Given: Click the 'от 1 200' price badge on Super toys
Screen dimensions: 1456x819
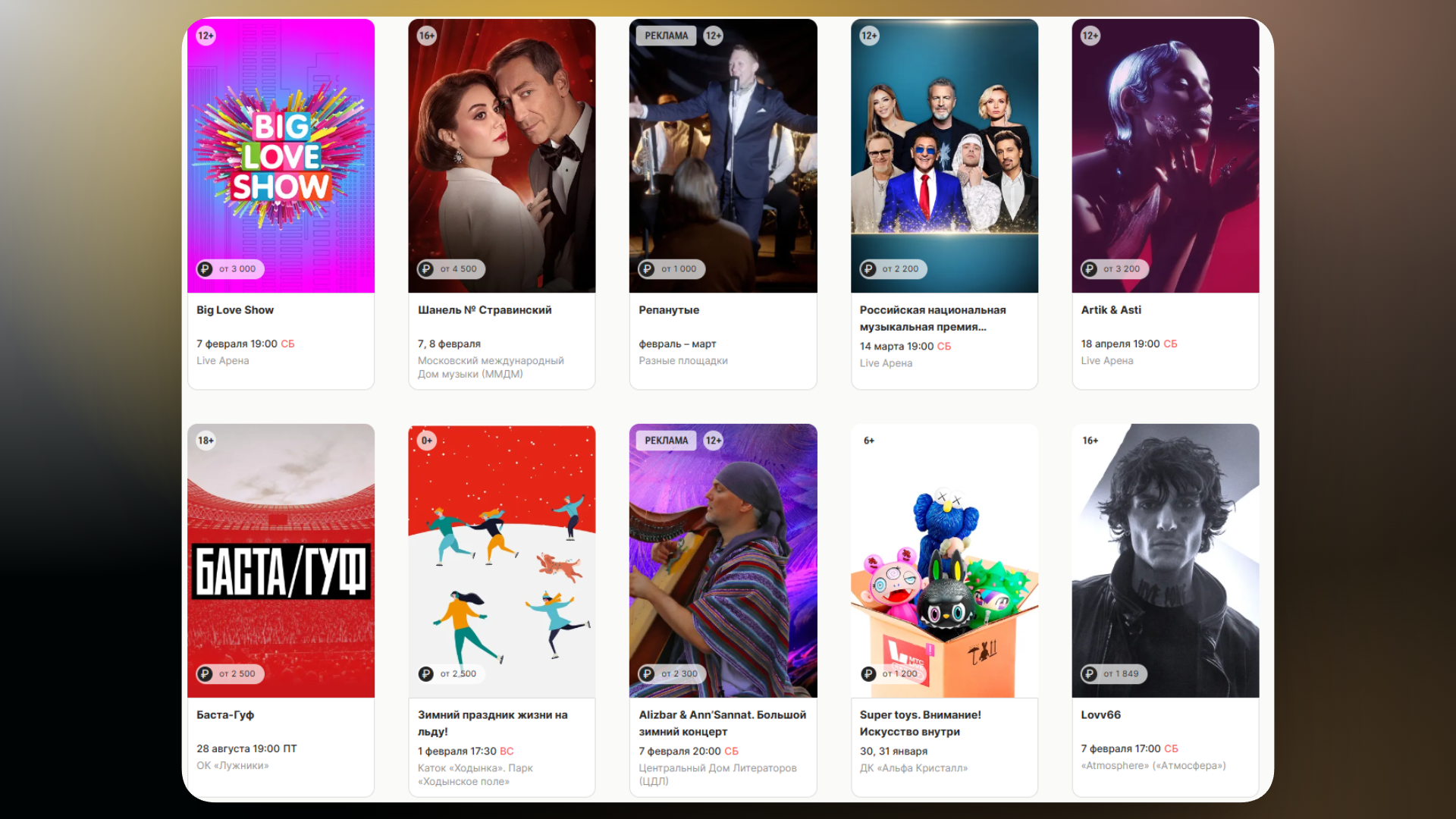Looking at the screenshot, I should (893, 674).
